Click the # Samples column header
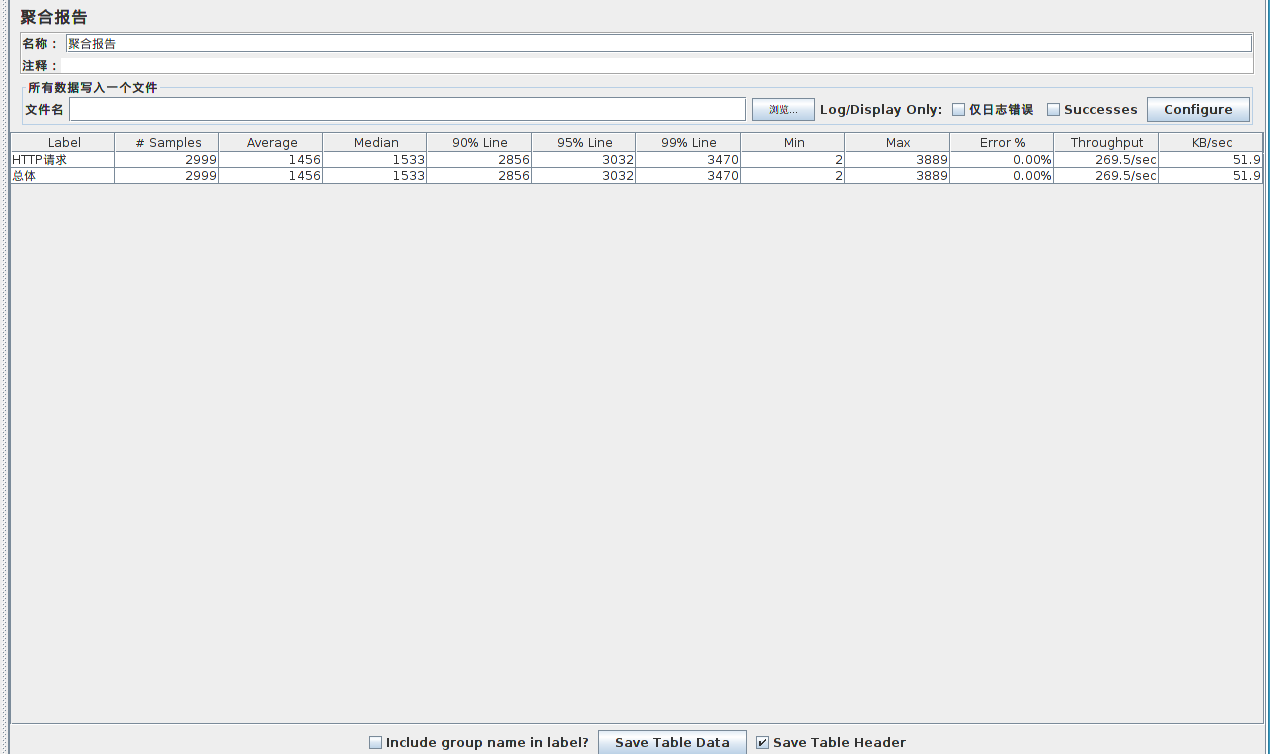1270x754 pixels. point(167,142)
